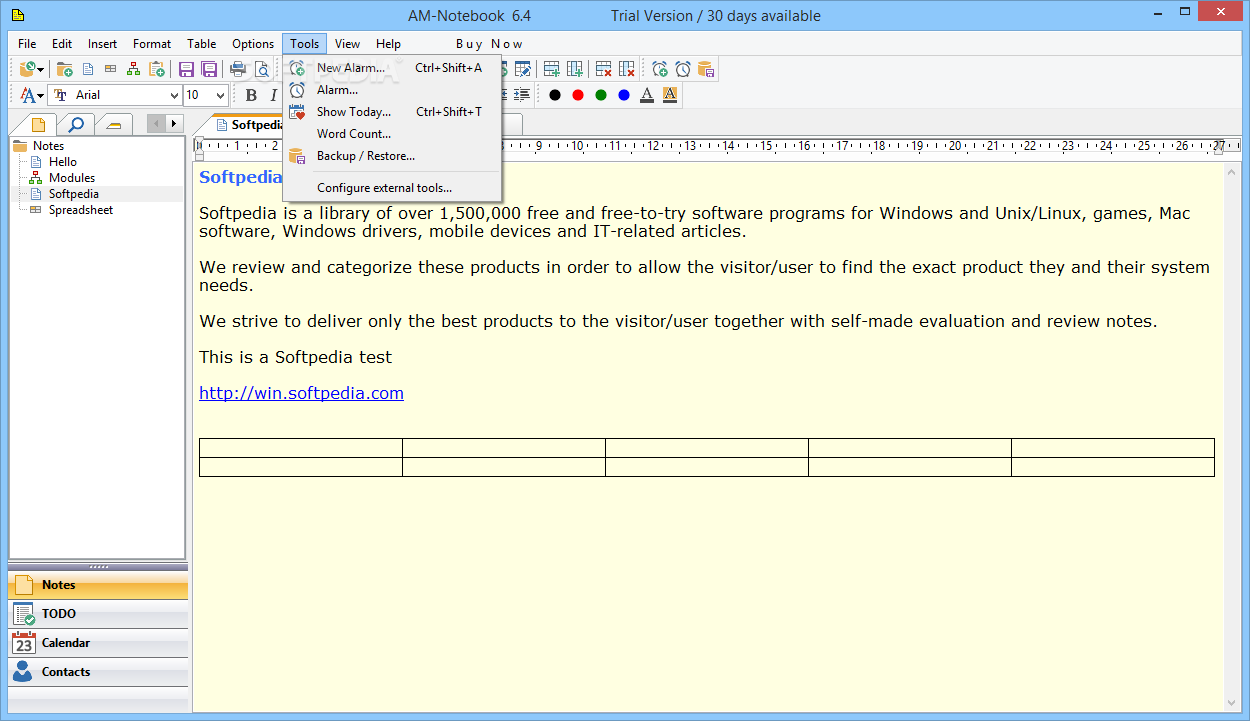
Task: Open Print Preview from the toolbar
Action: (x=262, y=69)
